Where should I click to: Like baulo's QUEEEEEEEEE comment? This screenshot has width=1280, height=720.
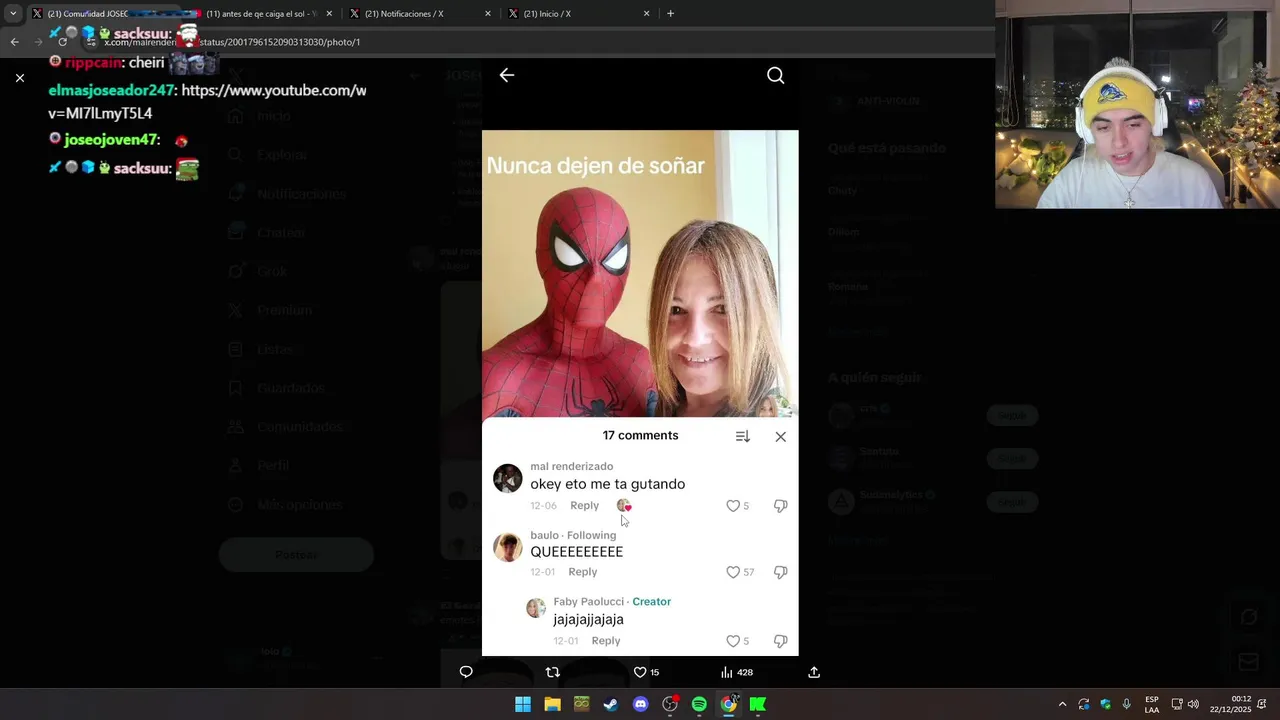pyautogui.click(x=733, y=572)
